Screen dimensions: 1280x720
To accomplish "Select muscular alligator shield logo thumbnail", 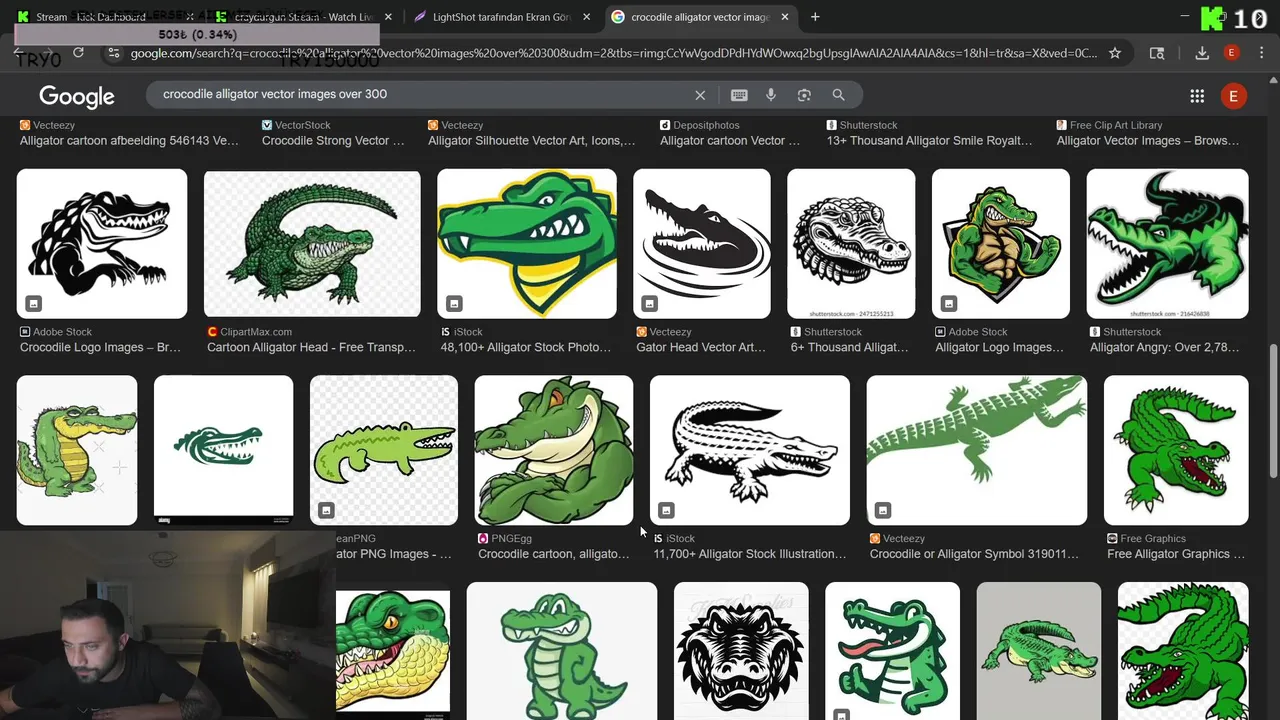I will 1001,244.
